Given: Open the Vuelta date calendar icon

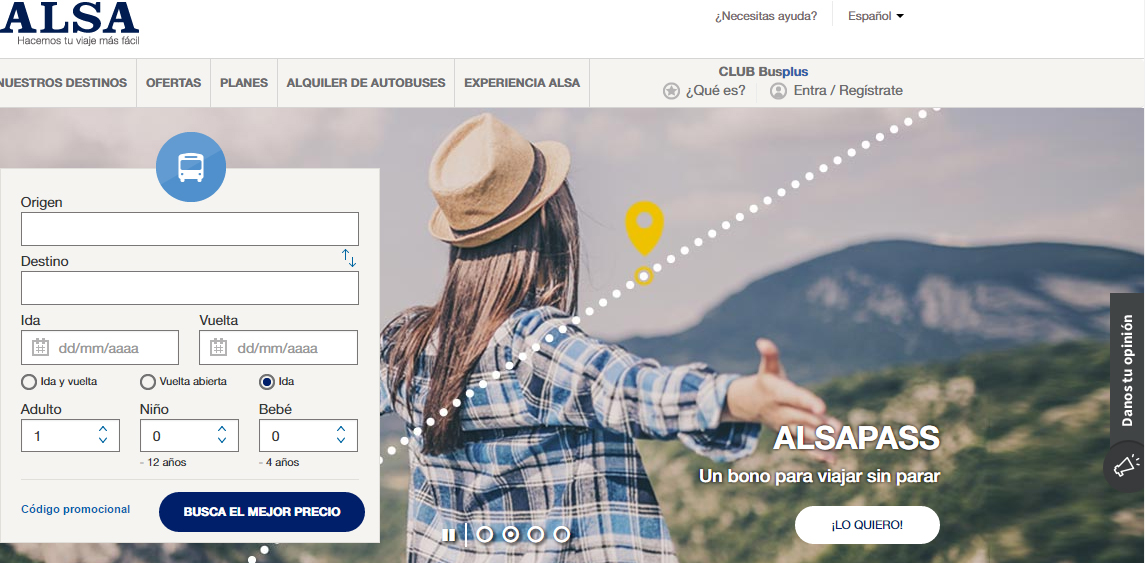Looking at the screenshot, I should pos(218,348).
